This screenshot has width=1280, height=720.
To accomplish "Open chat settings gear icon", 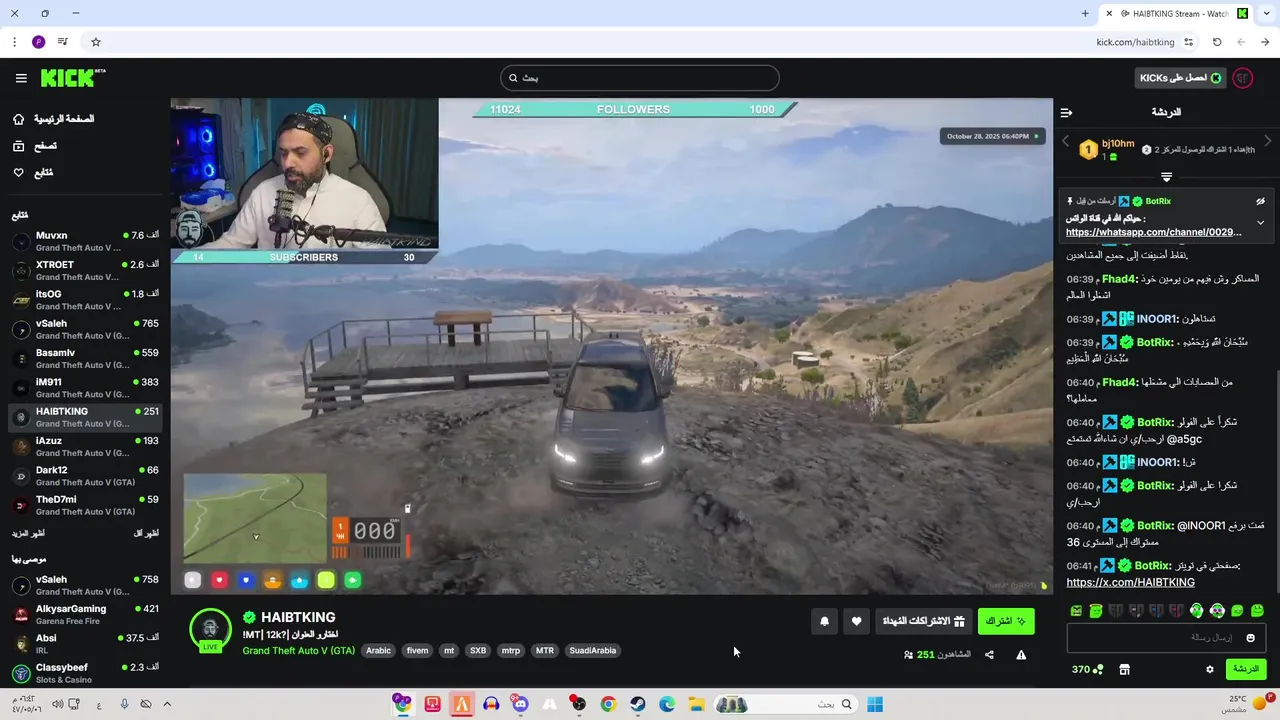I will (1210, 669).
